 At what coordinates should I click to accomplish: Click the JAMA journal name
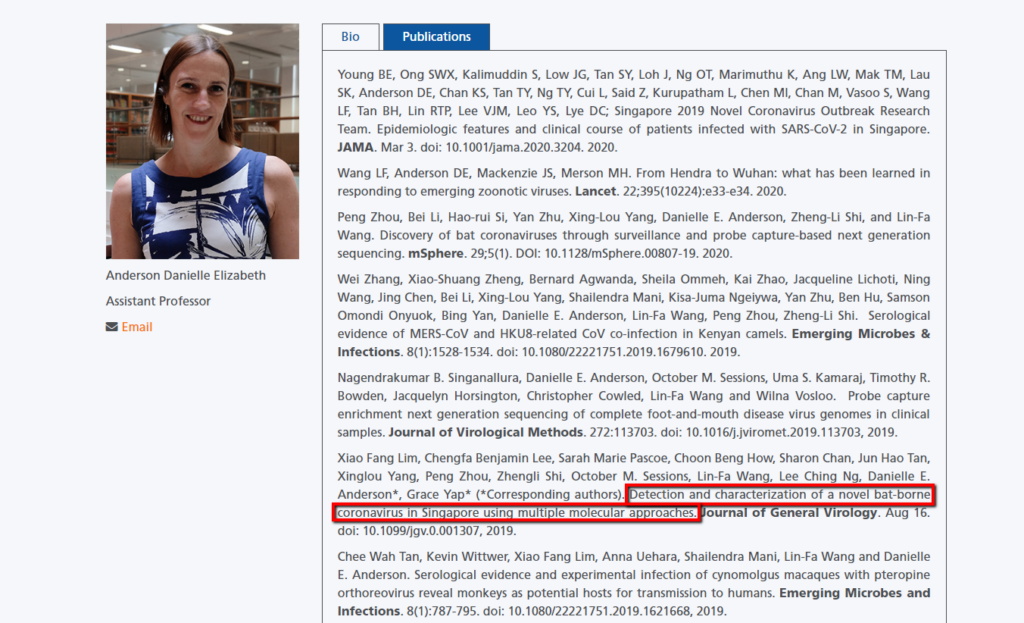click(x=357, y=147)
